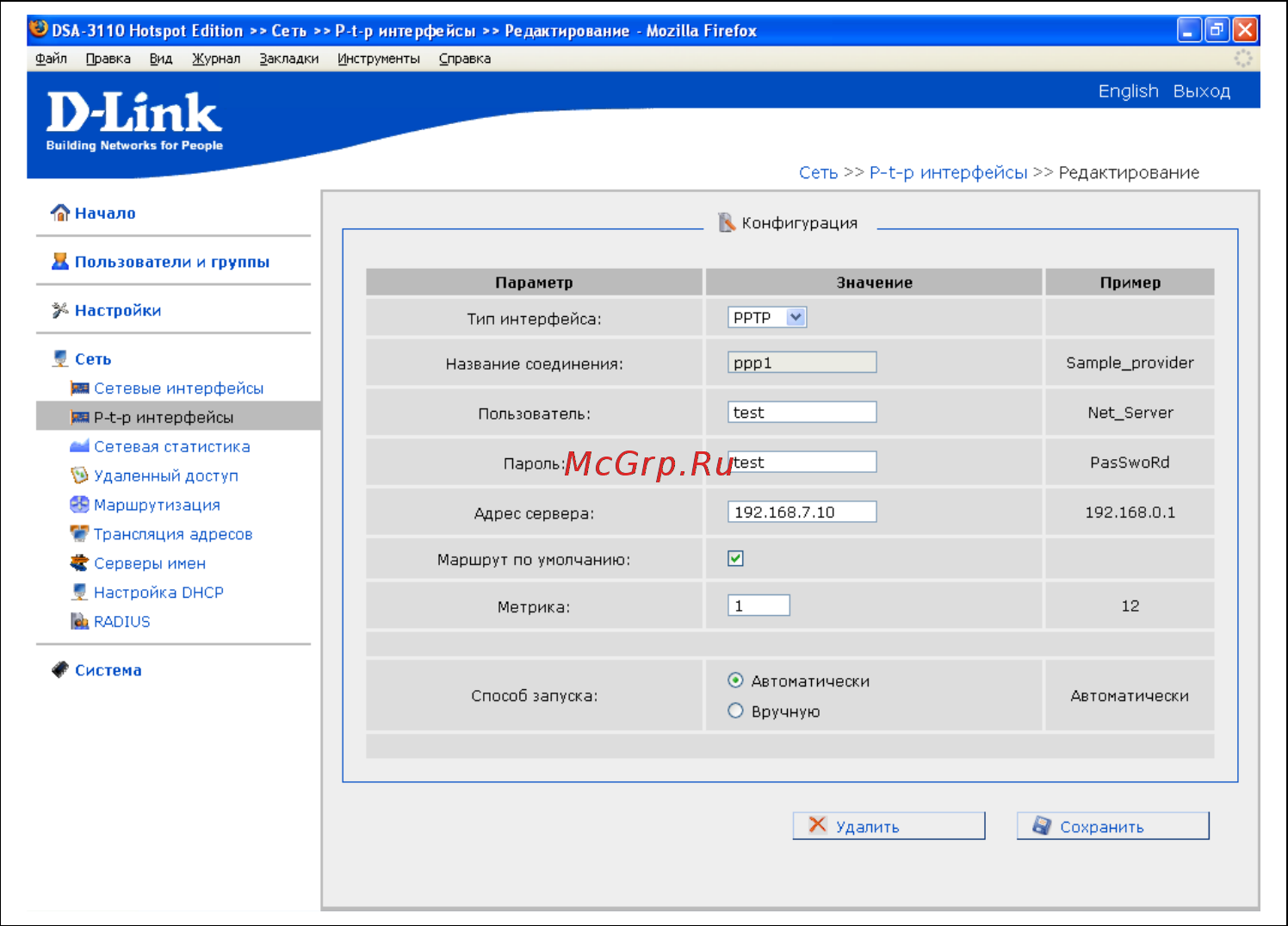Open the Справка menu

coord(465,59)
